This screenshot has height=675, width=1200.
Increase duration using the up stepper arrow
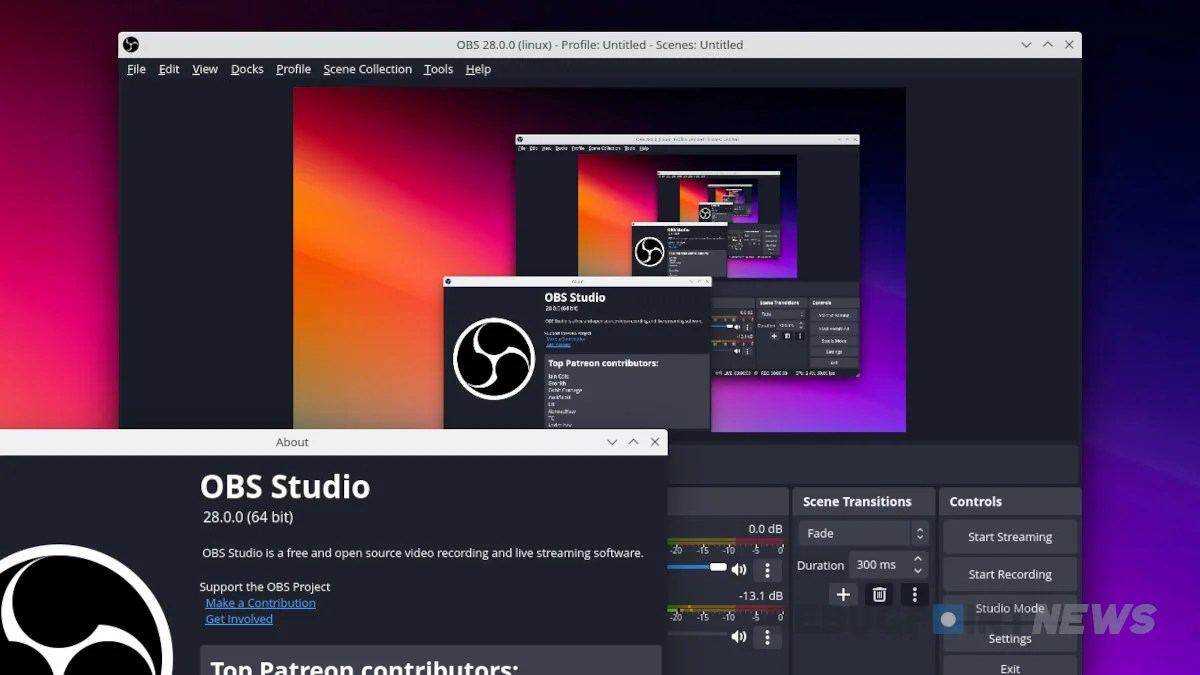[917, 559]
